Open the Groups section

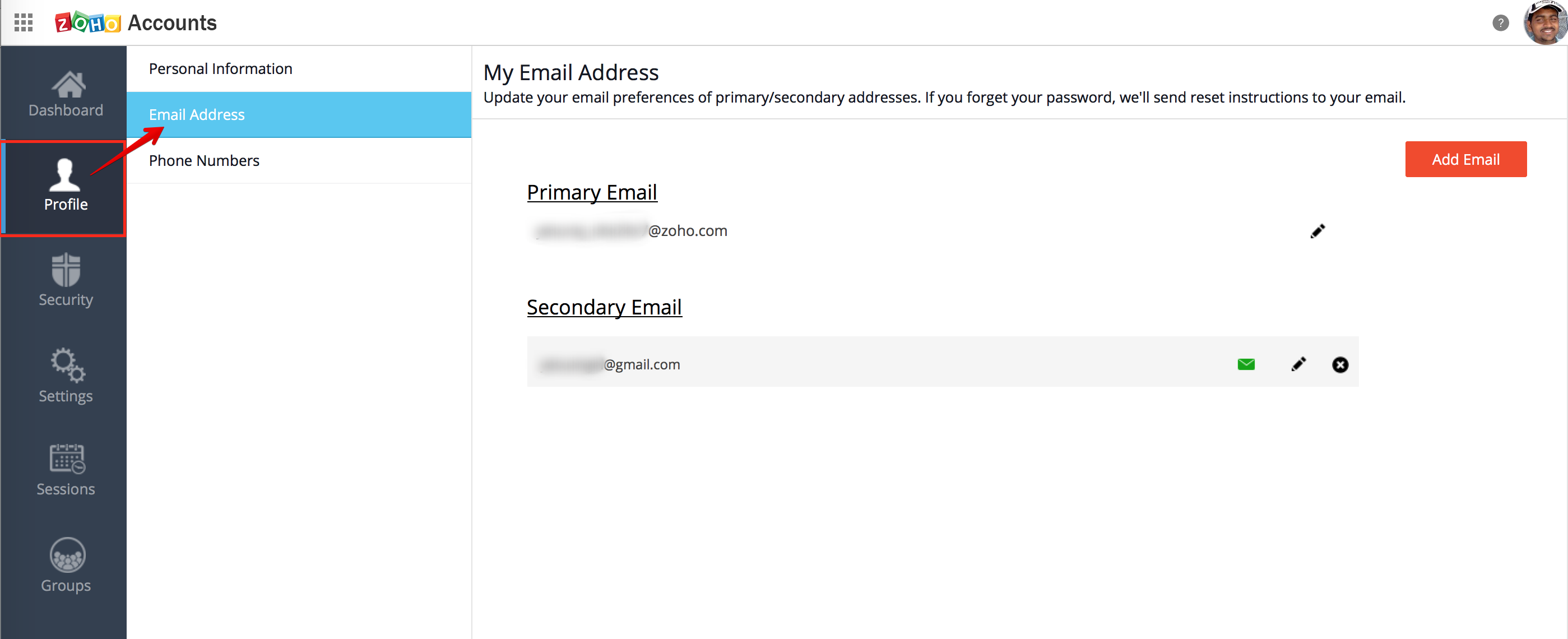pyautogui.click(x=66, y=565)
